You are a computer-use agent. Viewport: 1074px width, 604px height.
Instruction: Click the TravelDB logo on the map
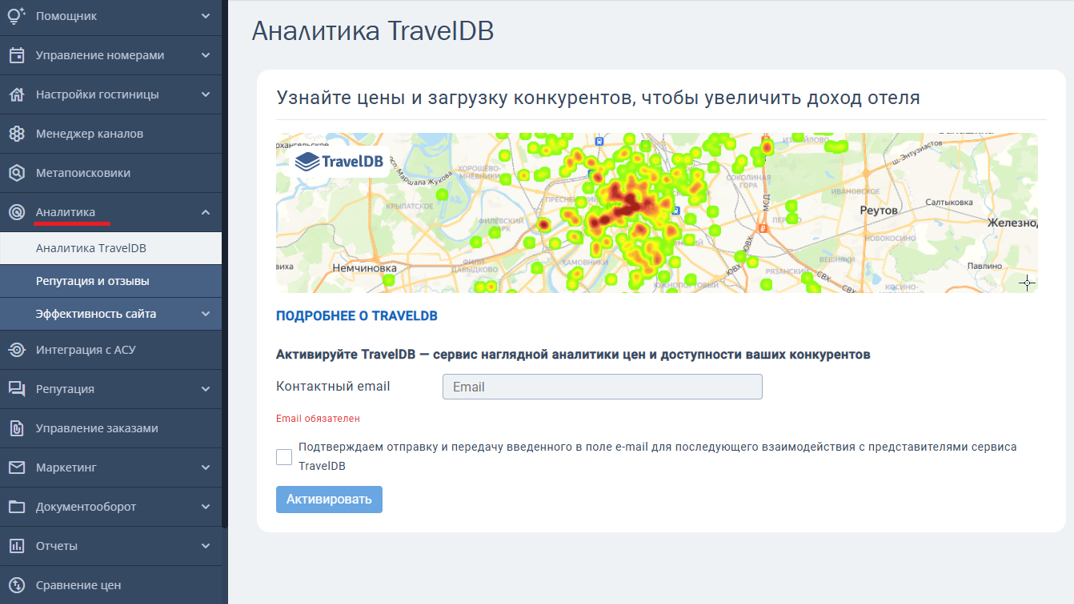pos(339,162)
